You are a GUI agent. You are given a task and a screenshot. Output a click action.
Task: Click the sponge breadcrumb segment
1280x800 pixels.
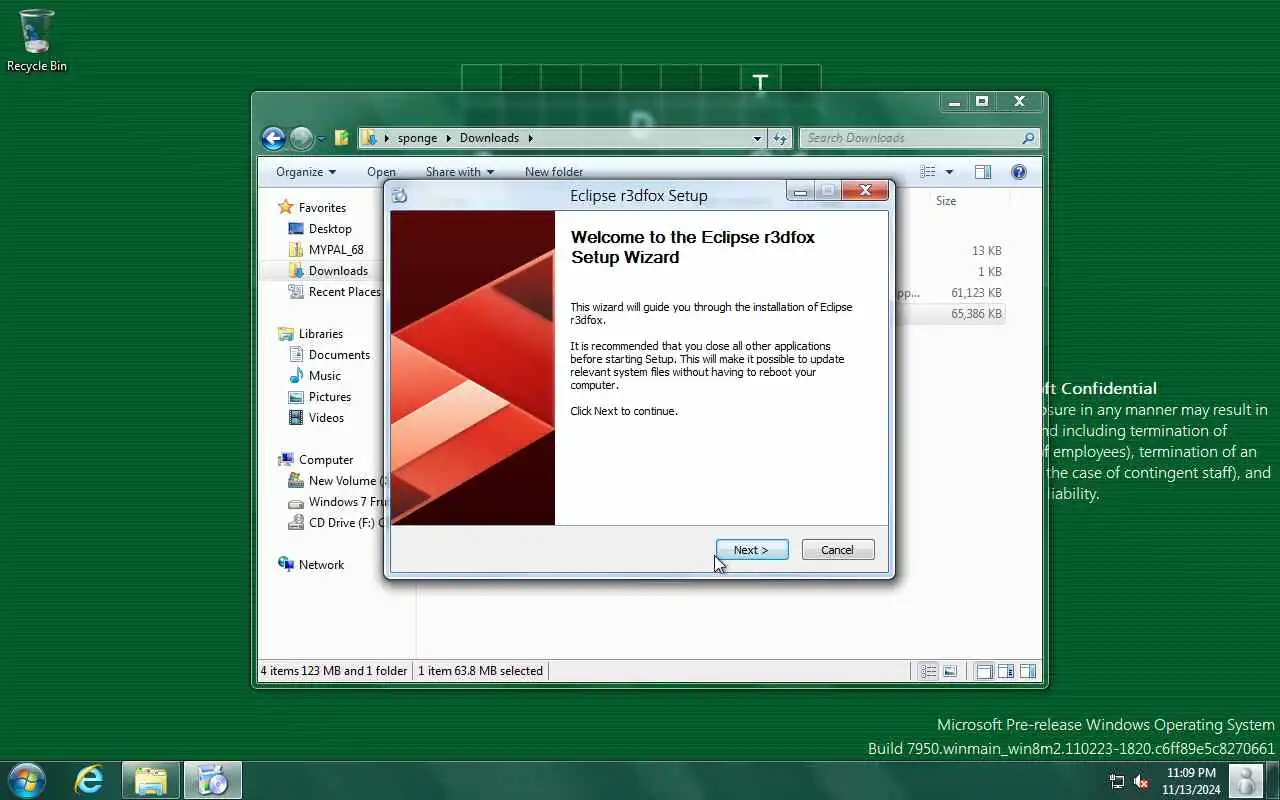(417, 138)
